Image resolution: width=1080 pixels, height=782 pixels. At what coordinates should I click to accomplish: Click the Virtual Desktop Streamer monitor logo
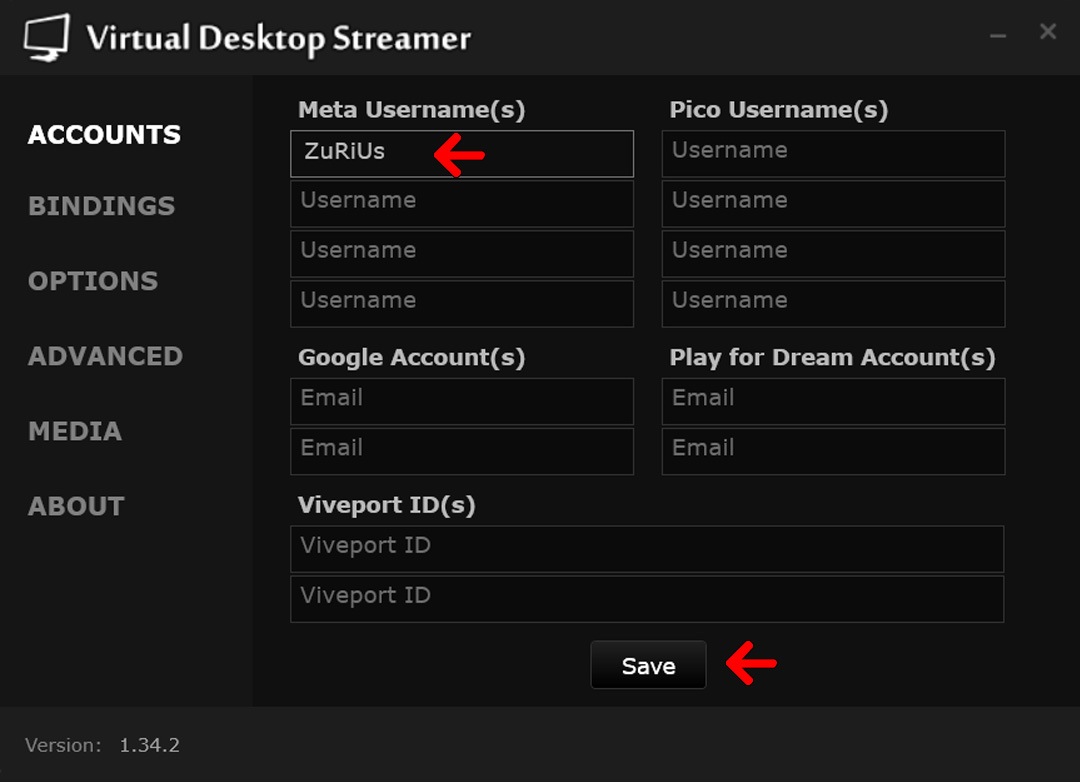[46, 38]
